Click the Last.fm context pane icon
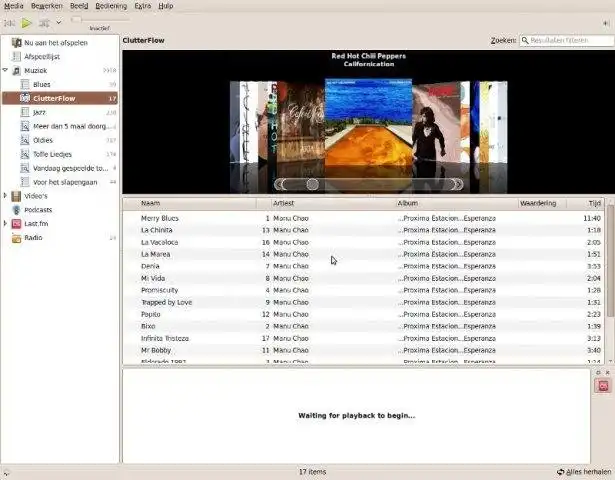The width and height of the screenshot is (615, 480). coord(603,386)
